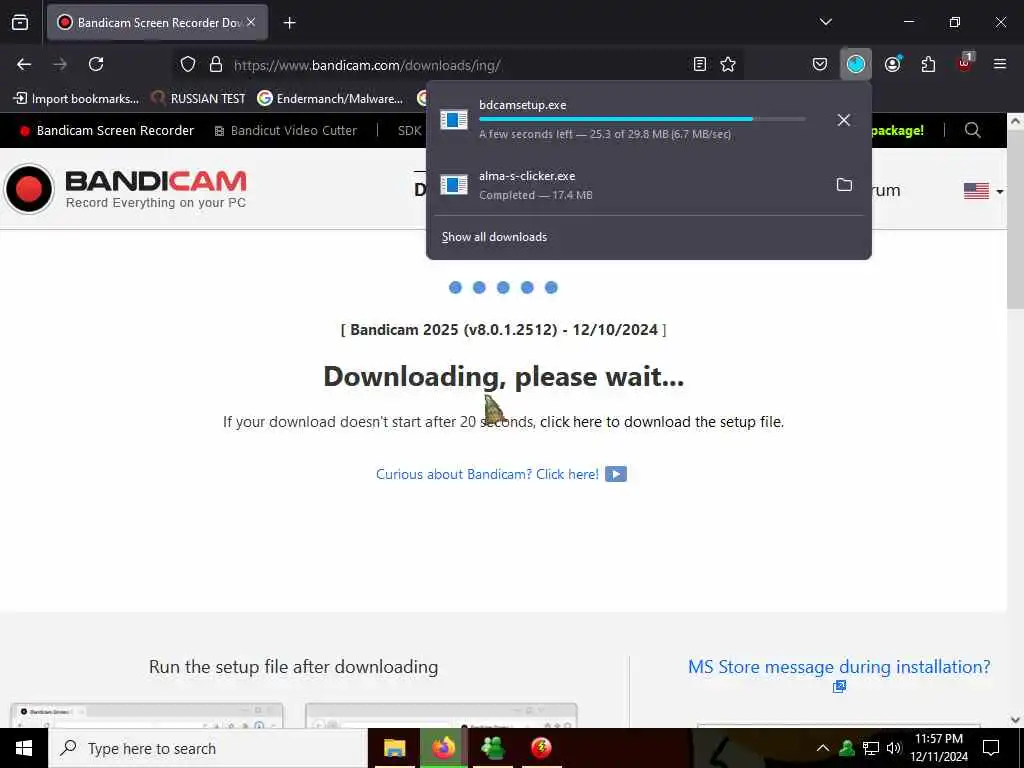The width and height of the screenshot is (1024, 768).
Task: Open the external link icon under MS Store message
Action: [839, 686]
